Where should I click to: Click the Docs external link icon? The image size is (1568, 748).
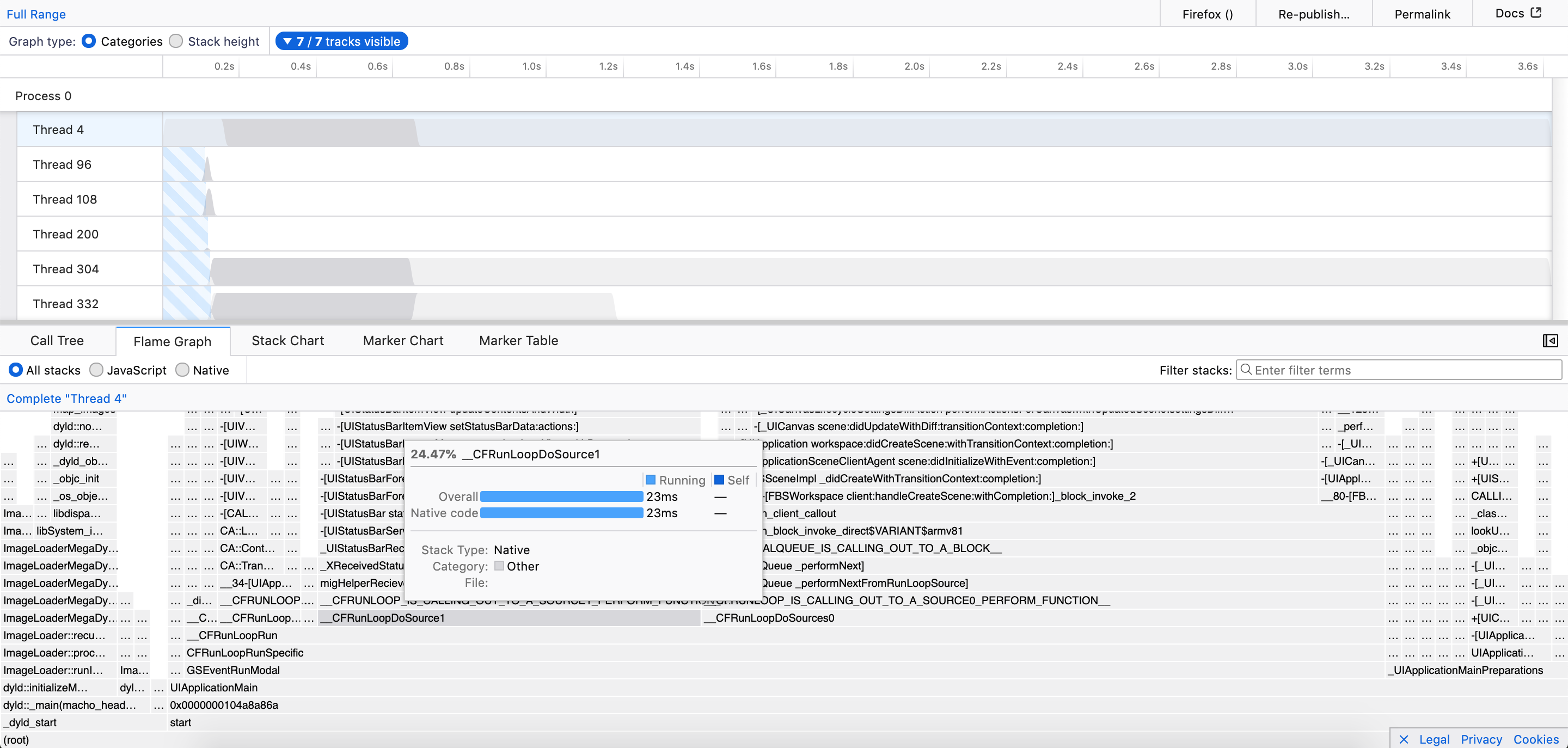click(1536, 13)
